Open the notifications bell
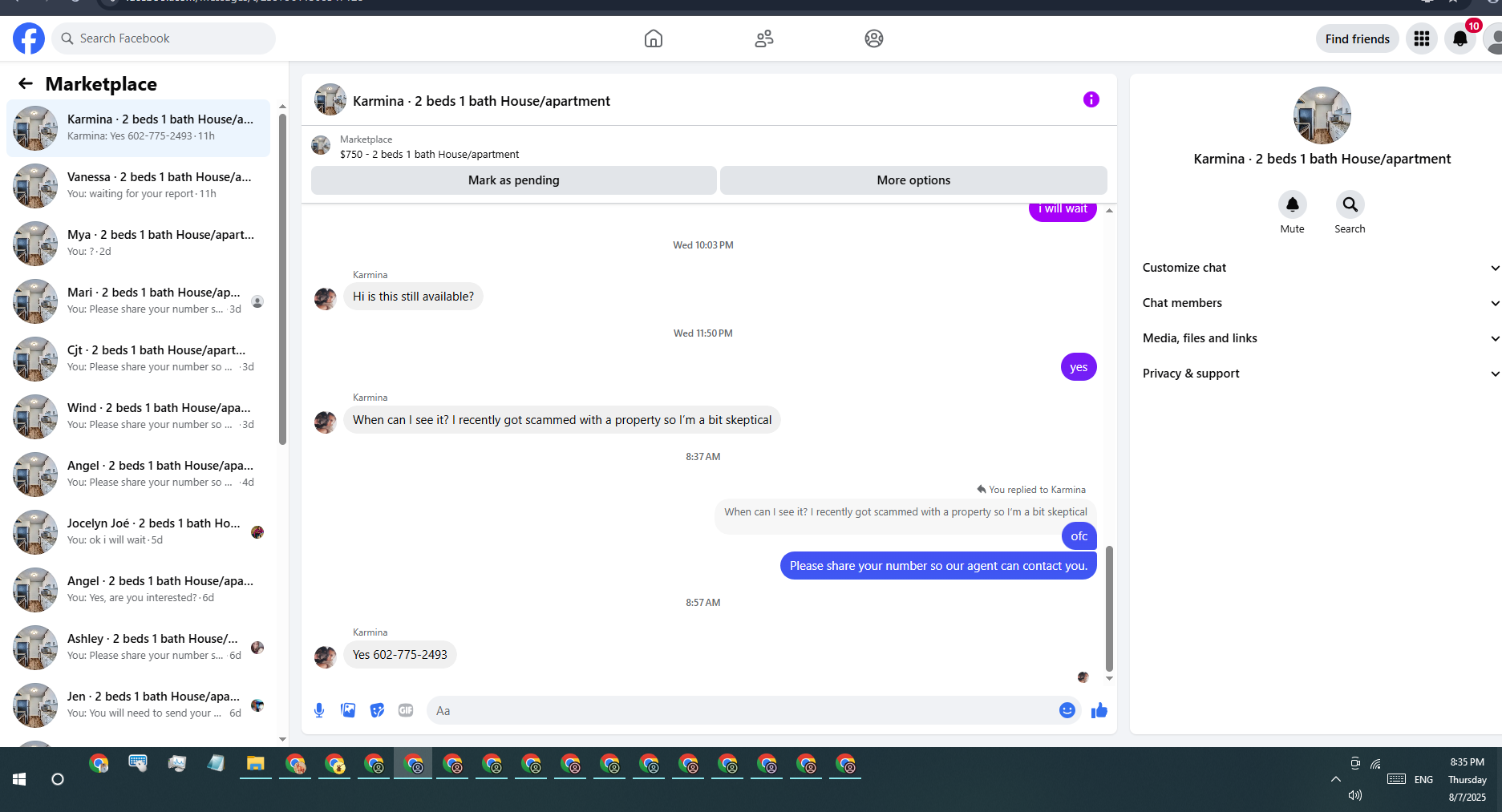This screenshot has height=812, width=1502. tap(1460, 38)
